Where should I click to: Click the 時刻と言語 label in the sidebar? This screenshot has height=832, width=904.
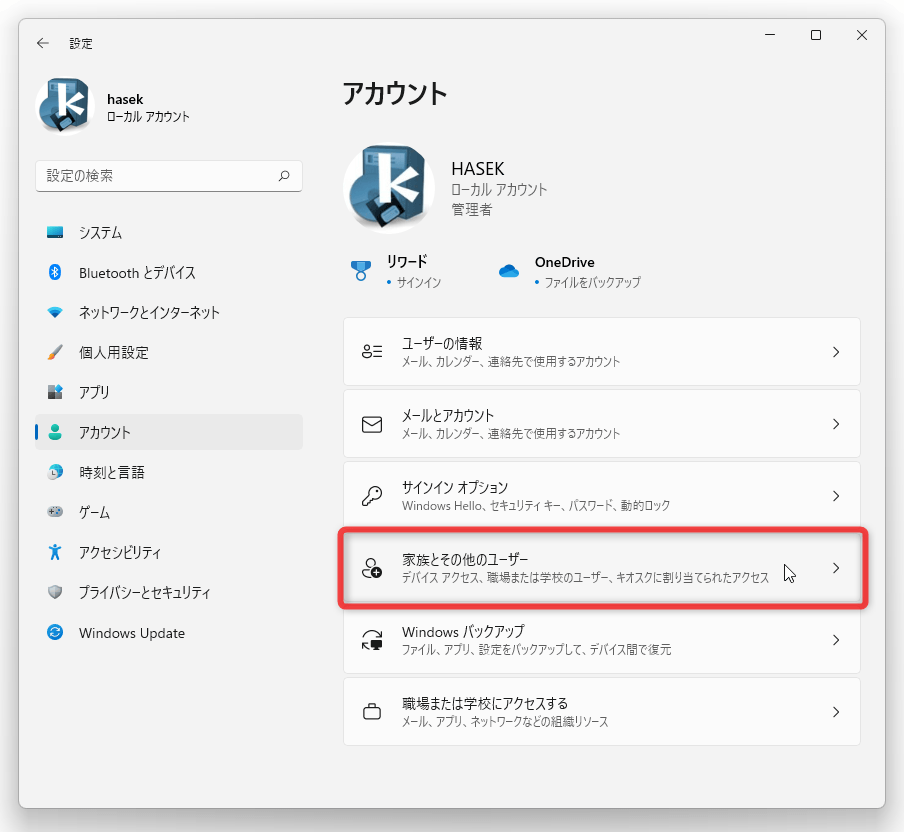[111, 472]
